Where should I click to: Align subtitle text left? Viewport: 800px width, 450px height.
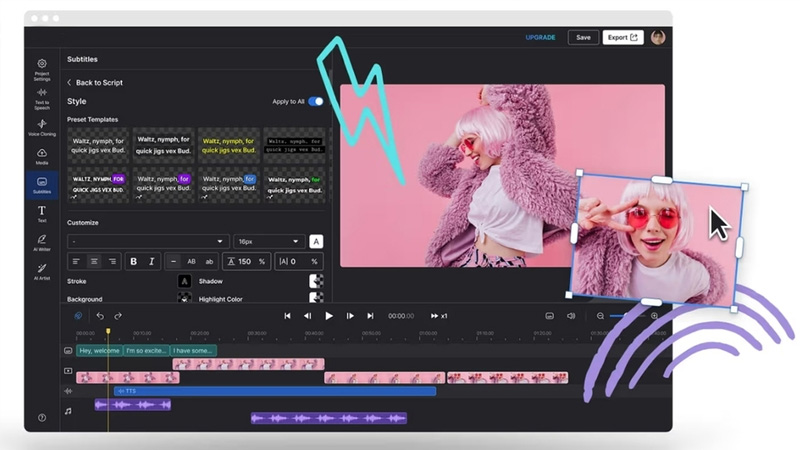[x=76, y=261]
